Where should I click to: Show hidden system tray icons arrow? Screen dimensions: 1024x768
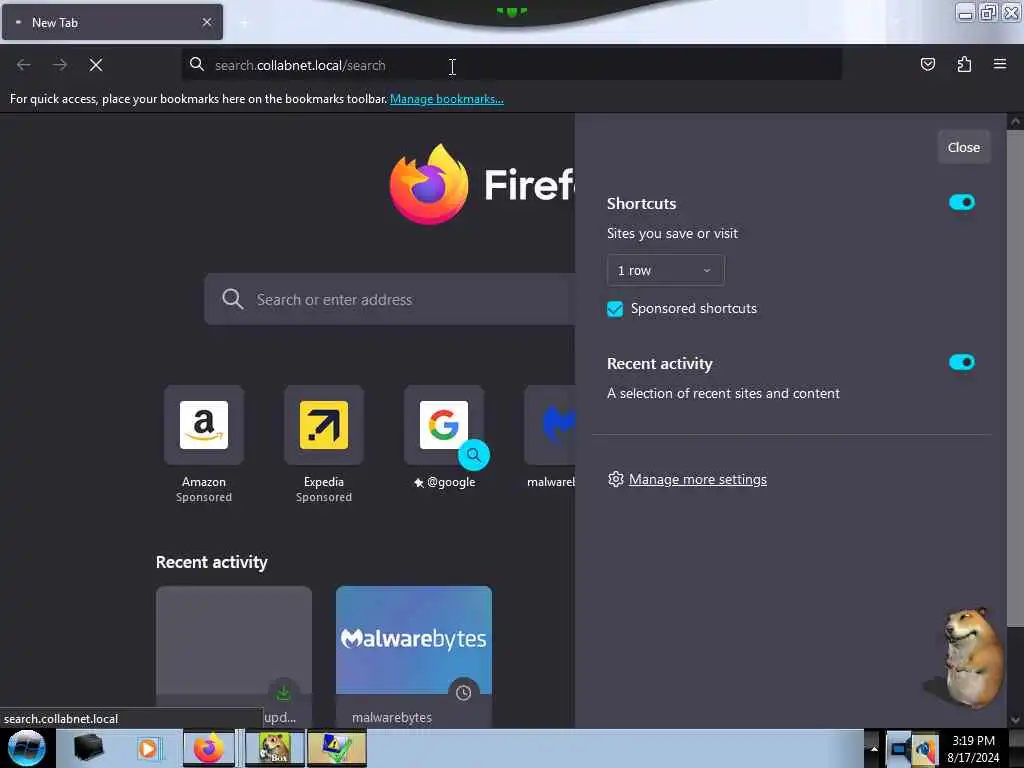point(874,748)
